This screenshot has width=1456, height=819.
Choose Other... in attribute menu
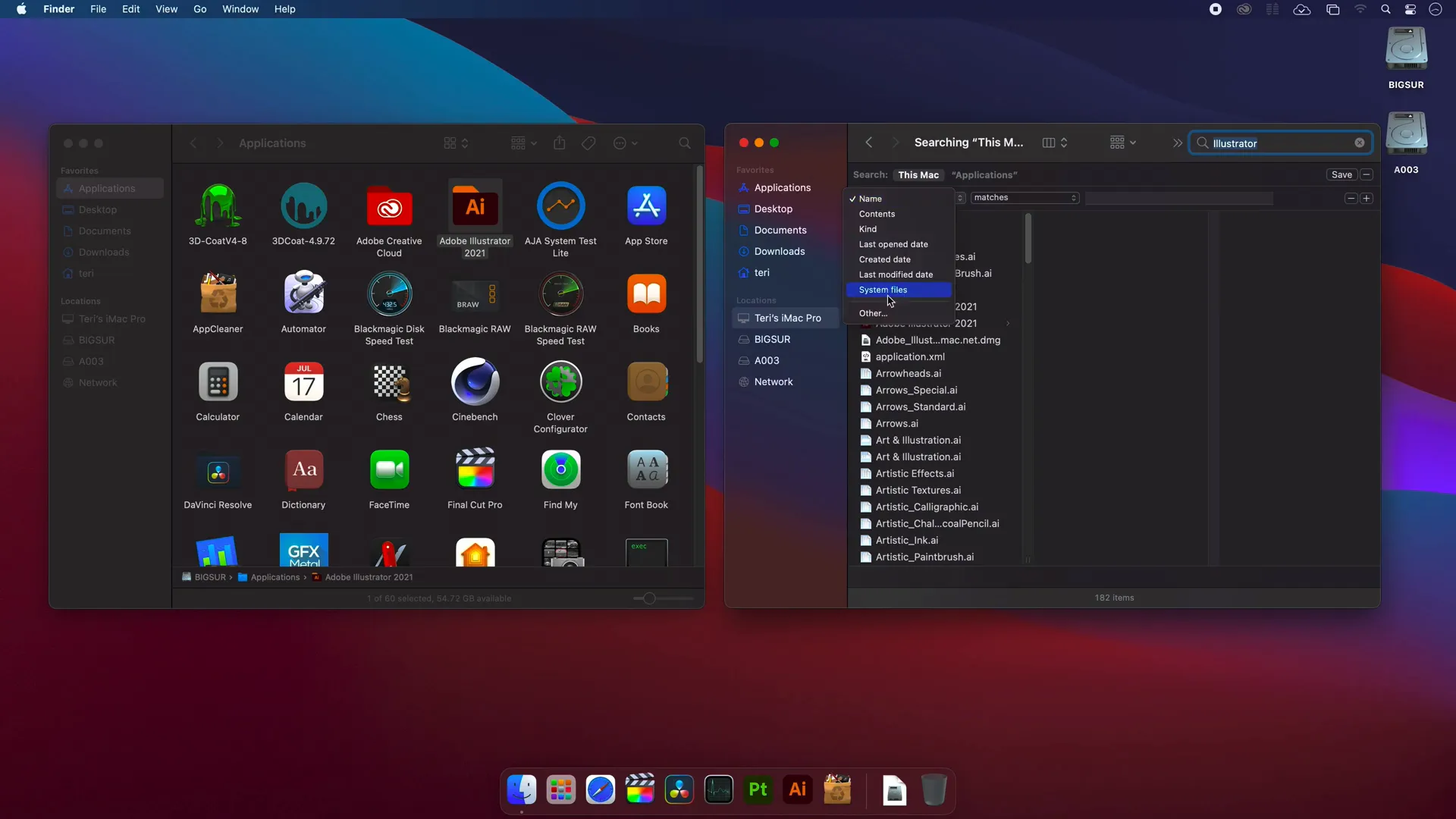click(x=899, y=313)
